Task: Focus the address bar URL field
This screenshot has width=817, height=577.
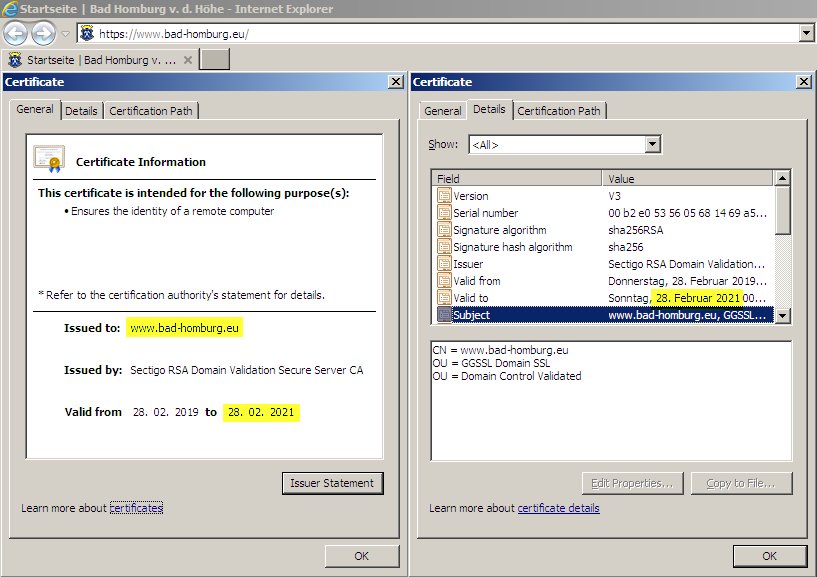Action: point(438,34)
